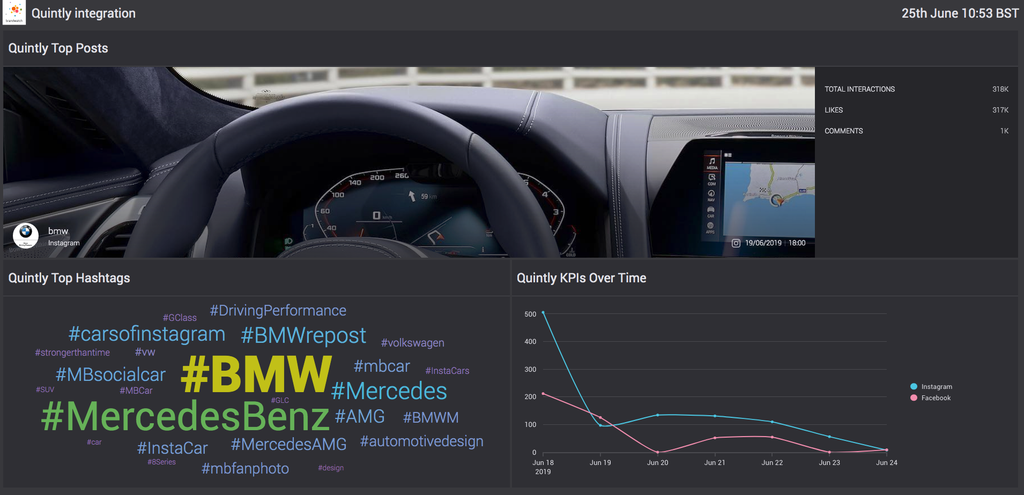Click the Total Interactions stat row
1024x495 pixels.
[917, 89]
